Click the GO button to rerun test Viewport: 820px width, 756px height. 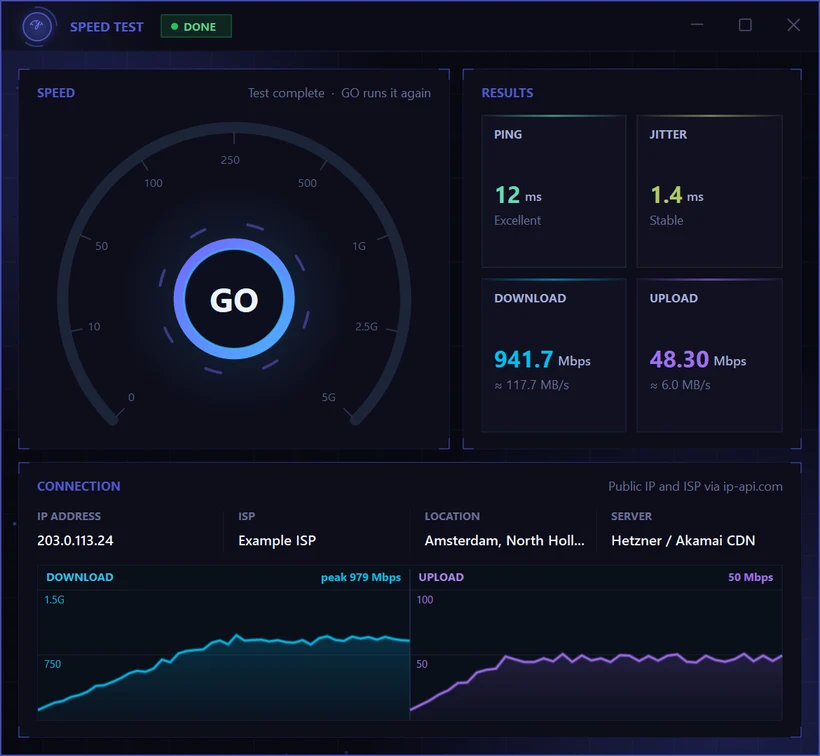pos(234,299)
